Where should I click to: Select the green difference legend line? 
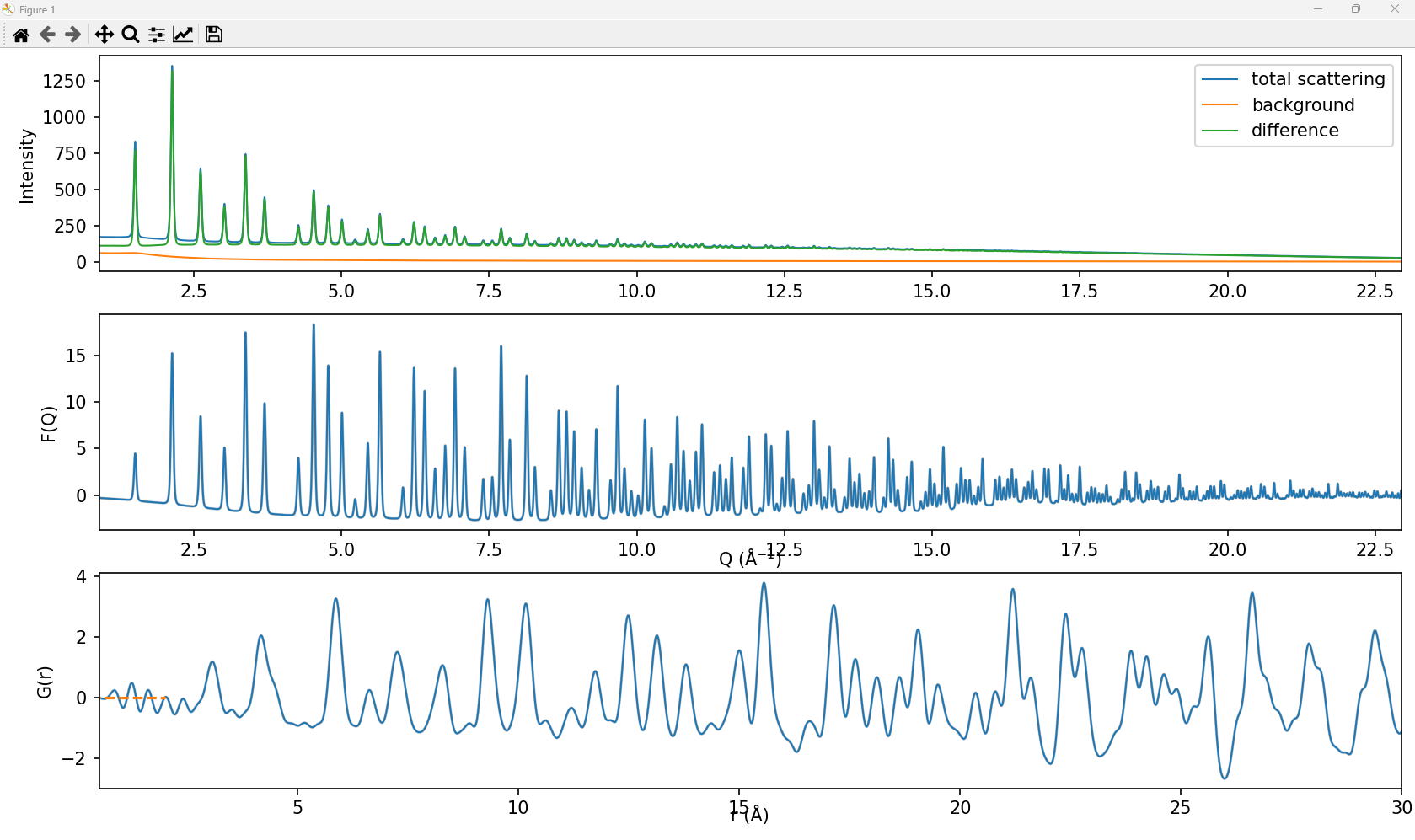1219,131
